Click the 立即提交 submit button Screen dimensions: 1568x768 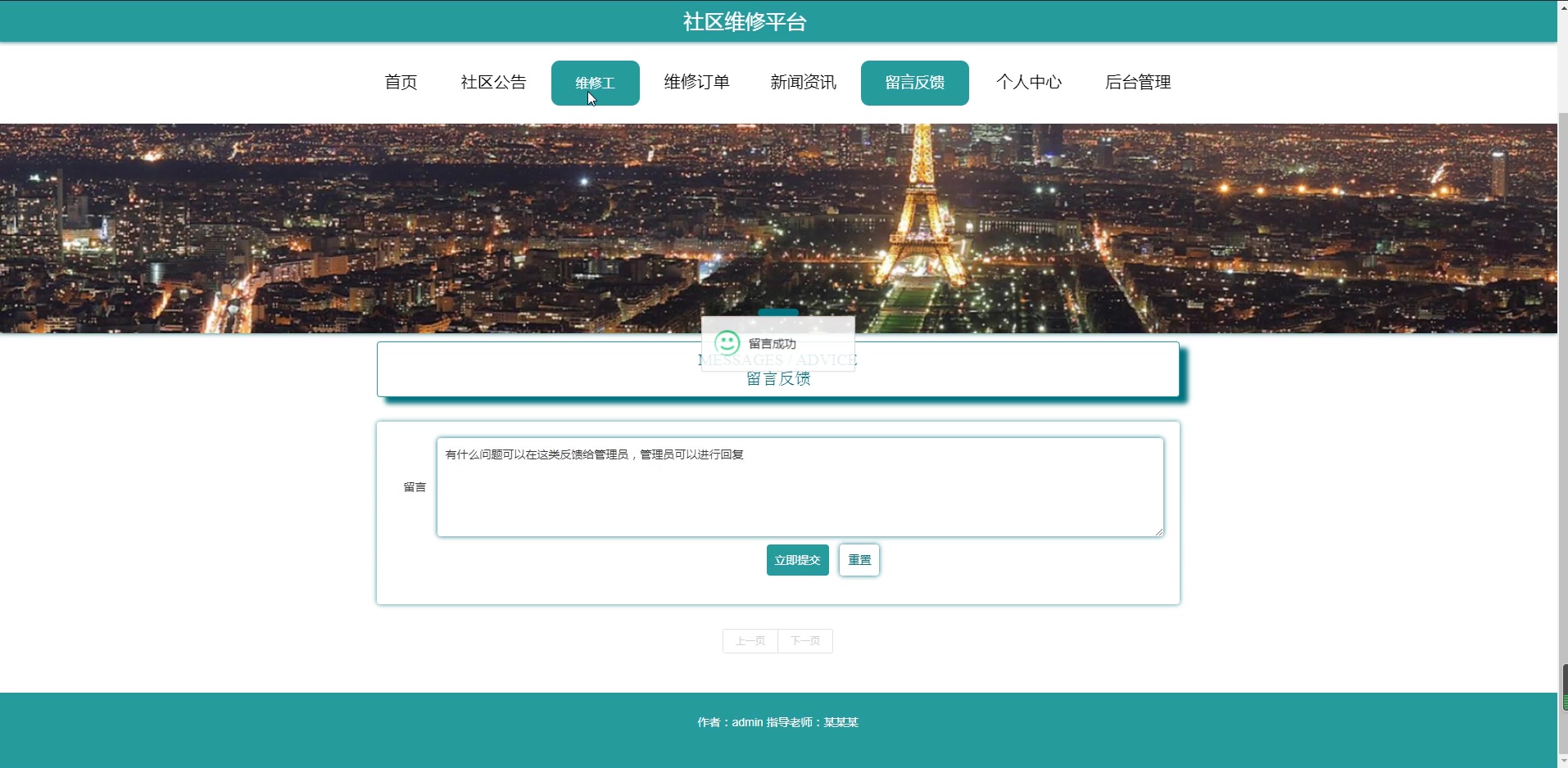coord(797,560)
